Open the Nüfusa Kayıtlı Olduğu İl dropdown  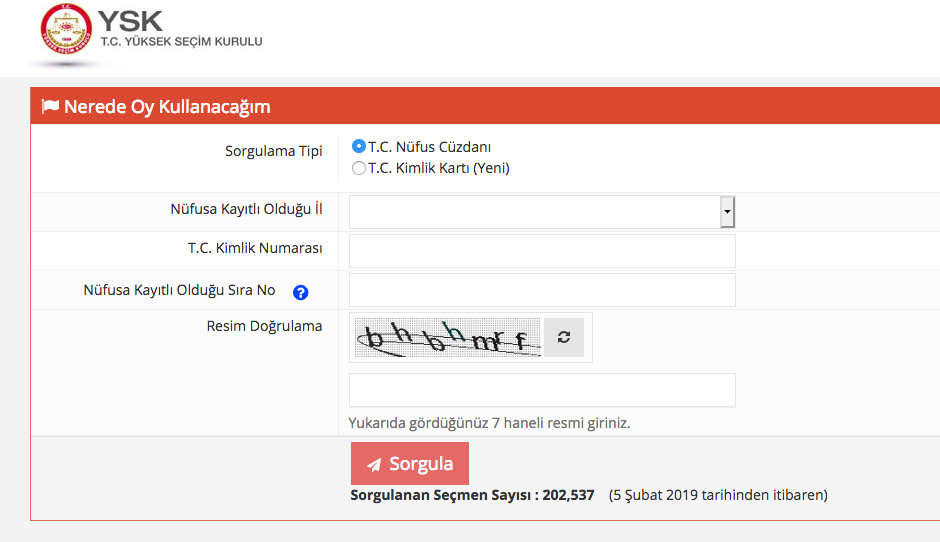(535, 212)
